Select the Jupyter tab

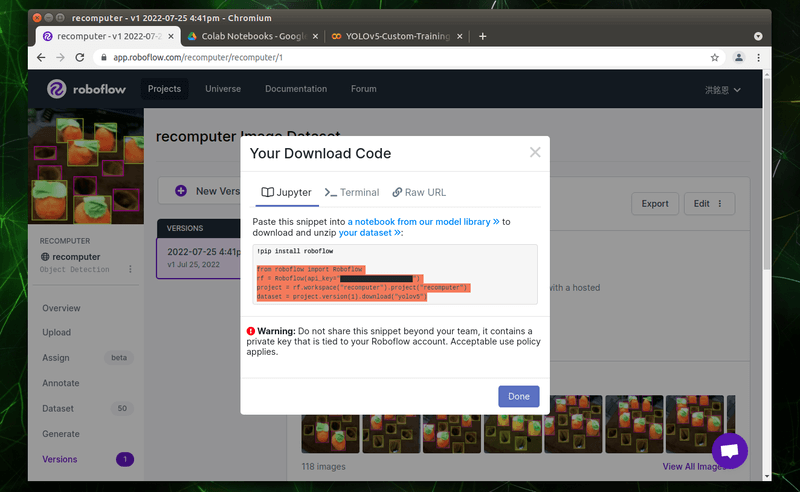[x=287, y=192]
